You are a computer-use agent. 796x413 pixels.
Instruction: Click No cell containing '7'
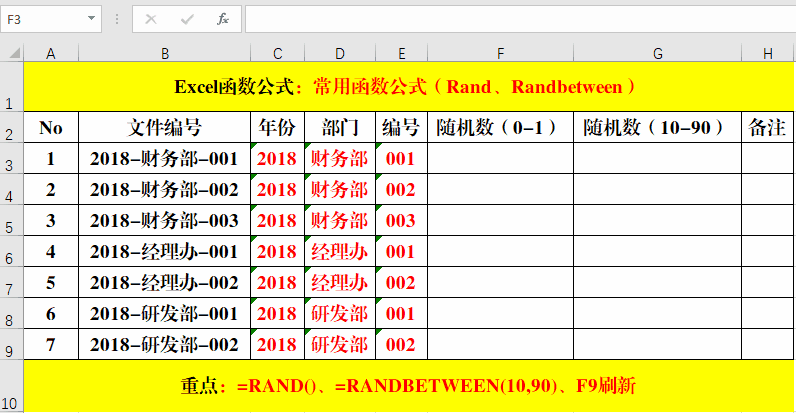point(51,344)
